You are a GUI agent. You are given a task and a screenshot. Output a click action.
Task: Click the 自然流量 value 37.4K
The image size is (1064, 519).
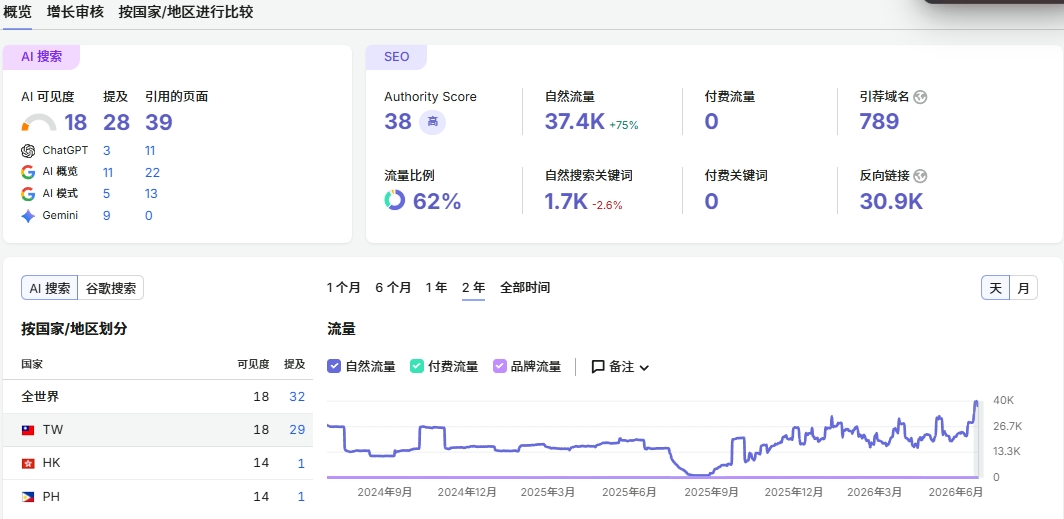pos(575,121)
